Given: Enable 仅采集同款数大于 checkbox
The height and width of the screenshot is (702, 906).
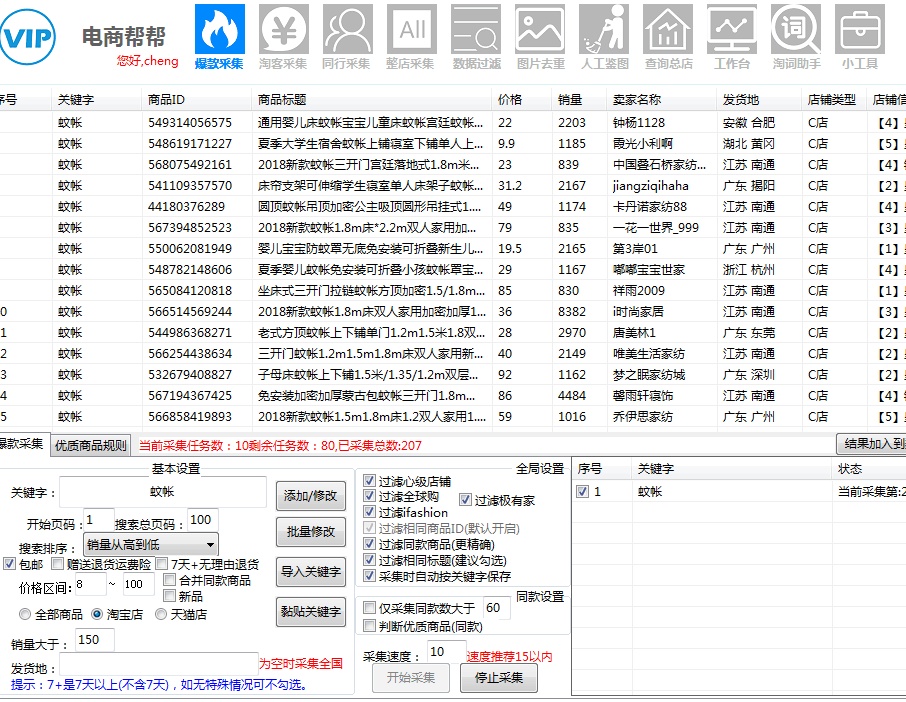Looking at the screenshot, I should pos(370,608).
